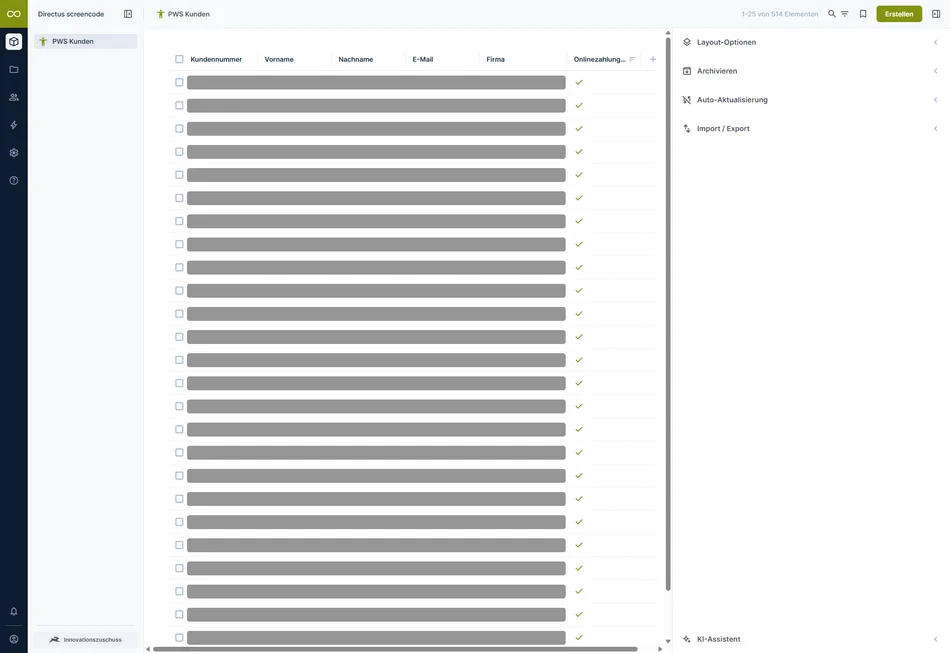The width and height of the screenshot is (950, 653).
Task: Check the first table row's checkbox
Action: (179, 82)
